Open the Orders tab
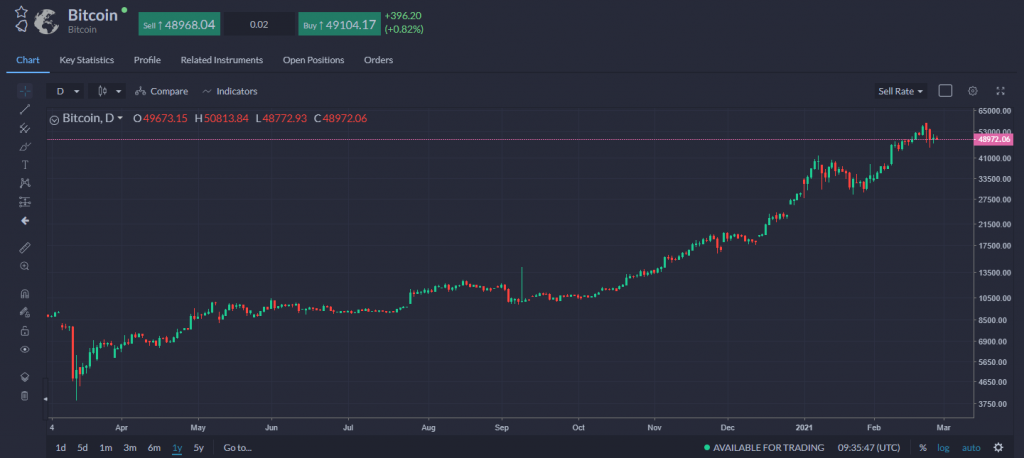This screenshot has width=1024, height=458. [x=379, y=60]
